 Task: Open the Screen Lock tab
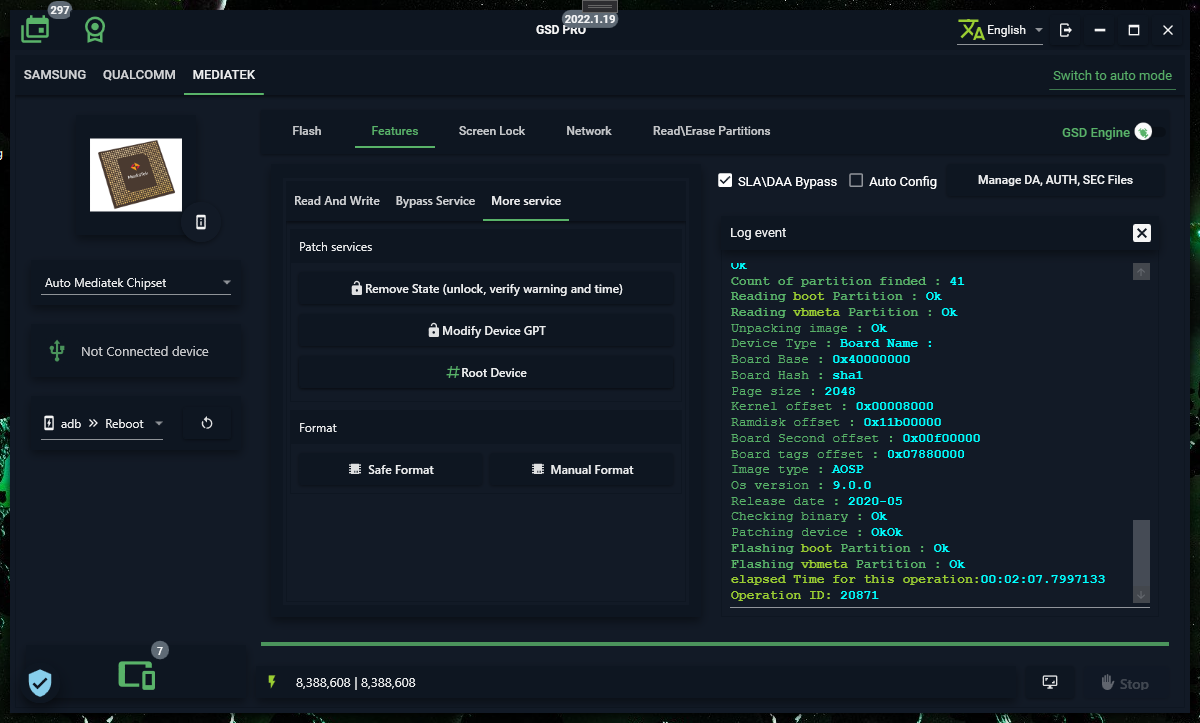tap(492, 131)
